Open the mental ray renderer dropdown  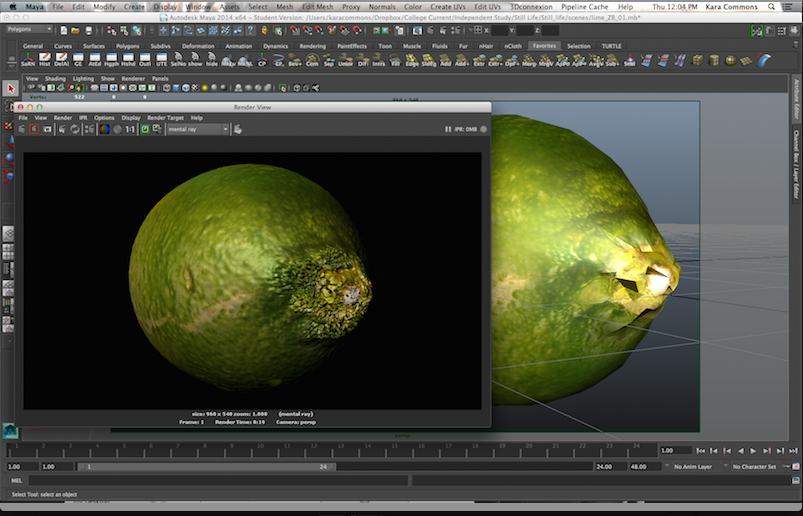pos(198,129)
